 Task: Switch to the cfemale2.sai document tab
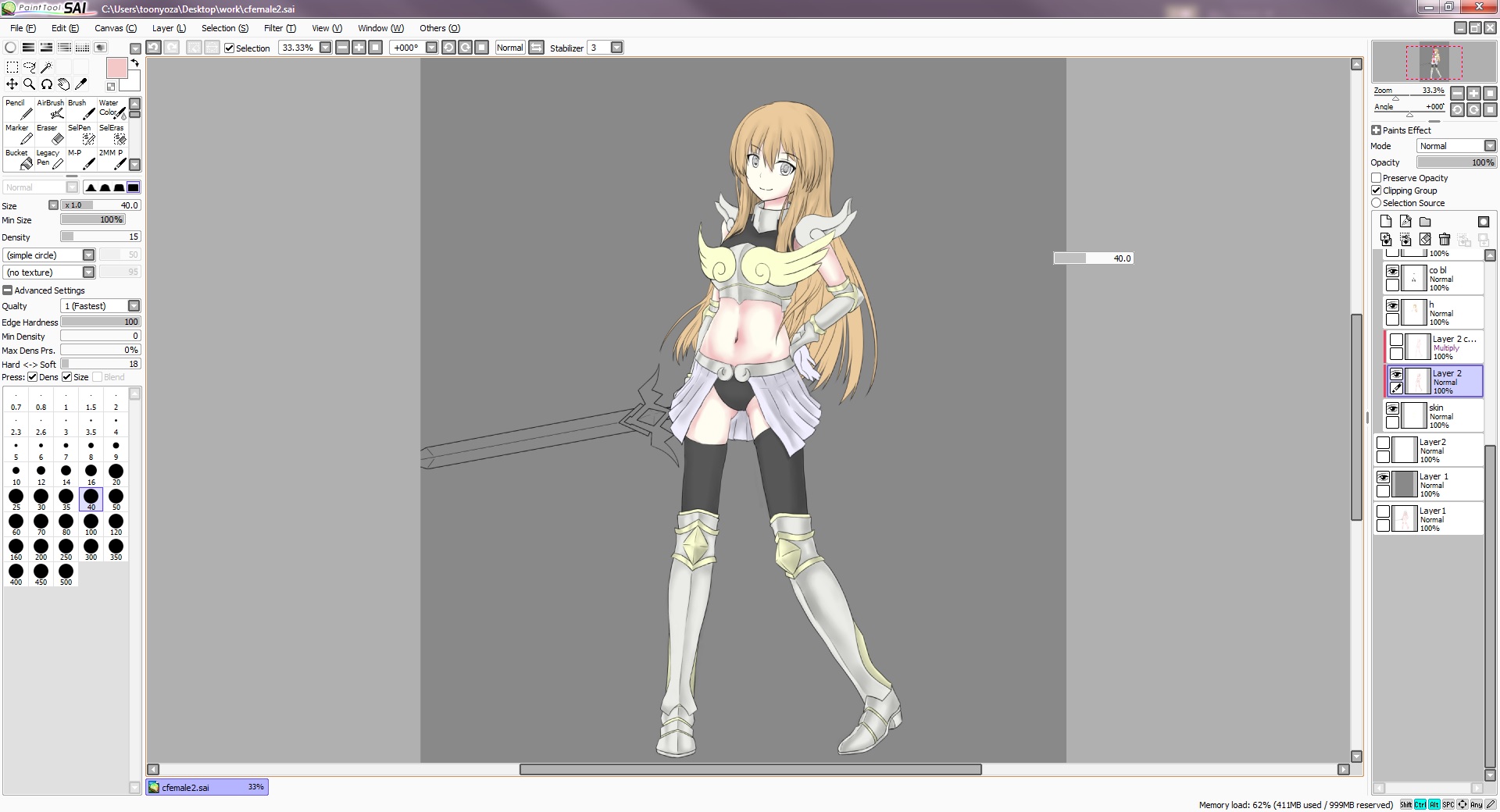coord(207,787)
